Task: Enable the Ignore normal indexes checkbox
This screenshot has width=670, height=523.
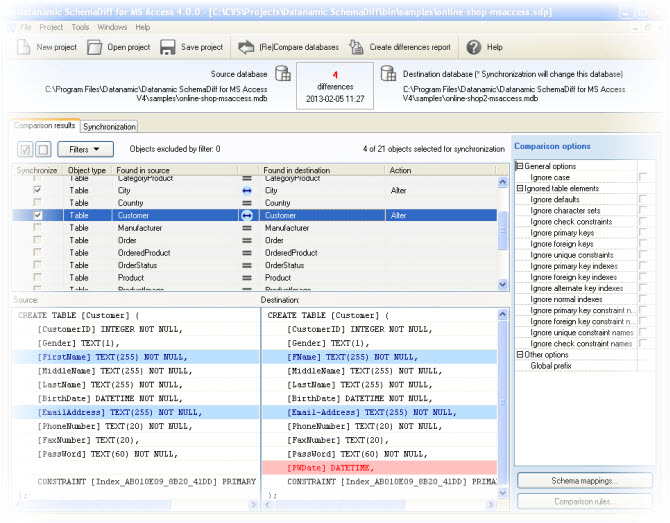Action: [x=643, y=299]
